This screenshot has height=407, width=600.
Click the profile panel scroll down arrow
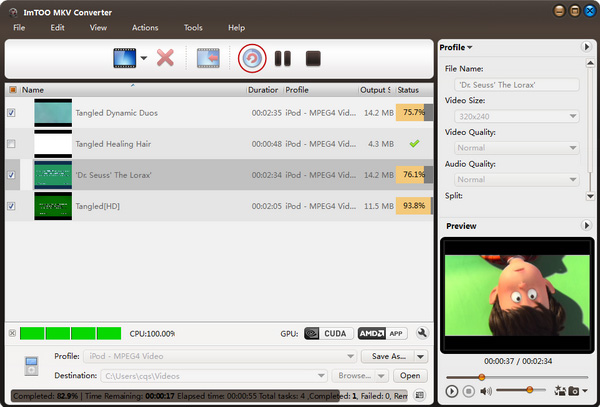click(590, 196)
